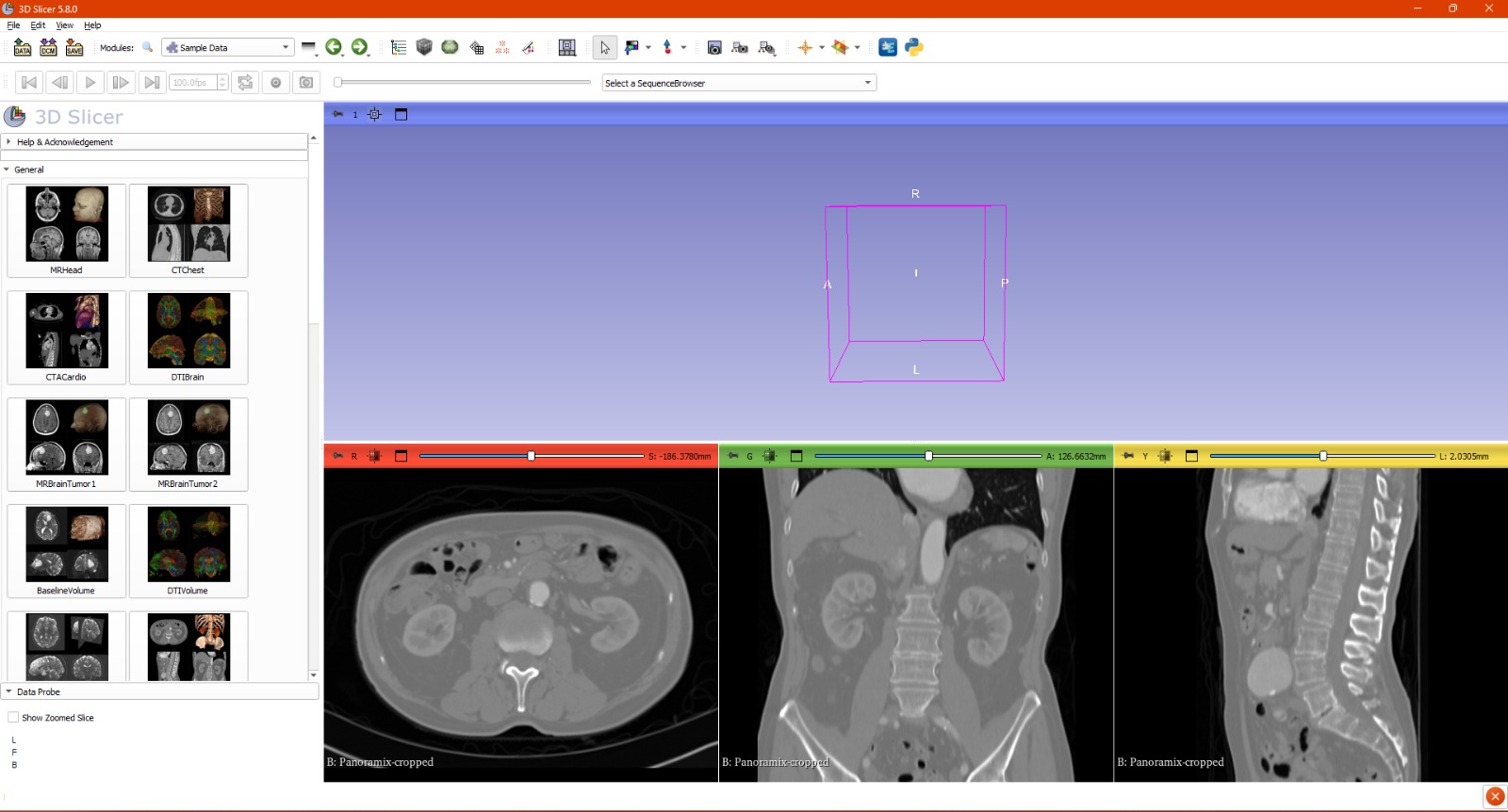Screen dimensions: 1508x812
Task: Open the Extensions Manager icon
Action: (888, 47)
